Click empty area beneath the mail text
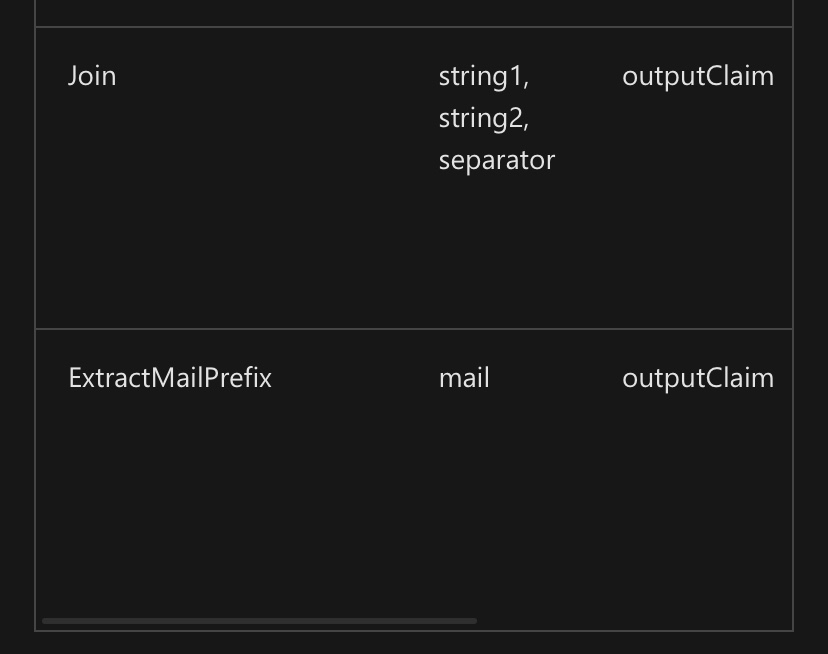This screenshot has width=828, height=654. click(x=464, y=480)
